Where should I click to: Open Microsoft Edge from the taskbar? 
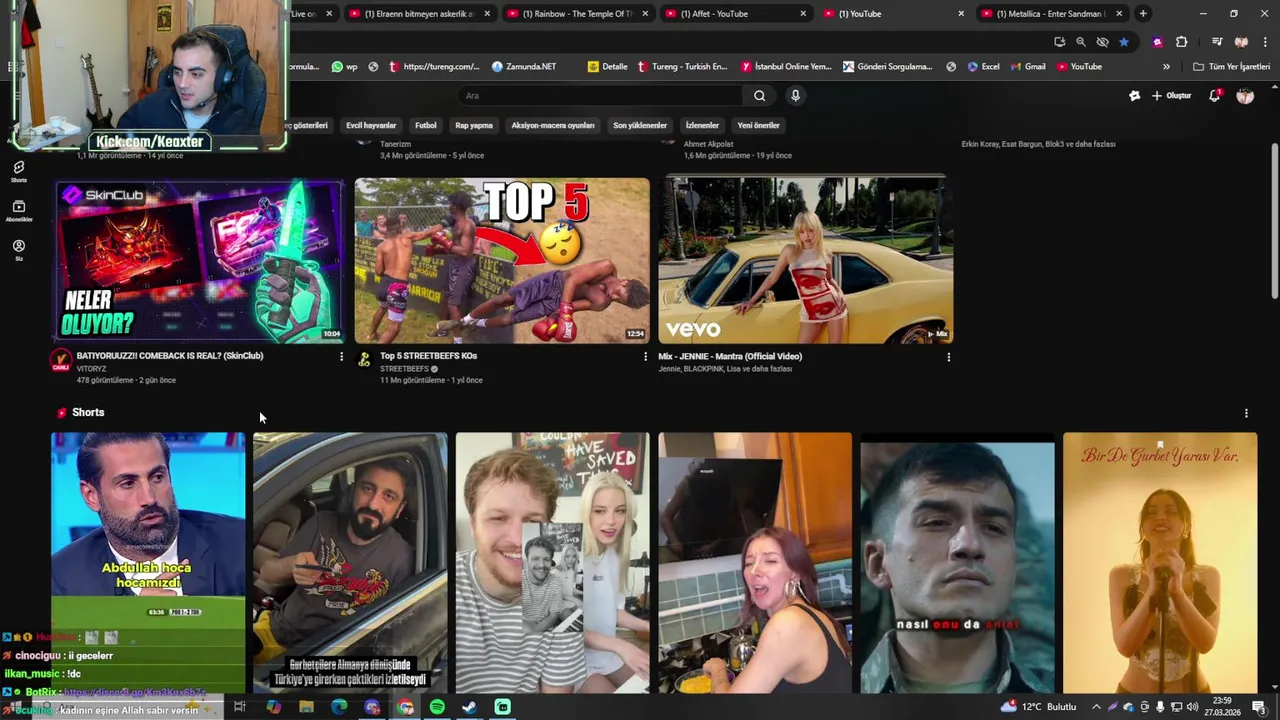339,707
